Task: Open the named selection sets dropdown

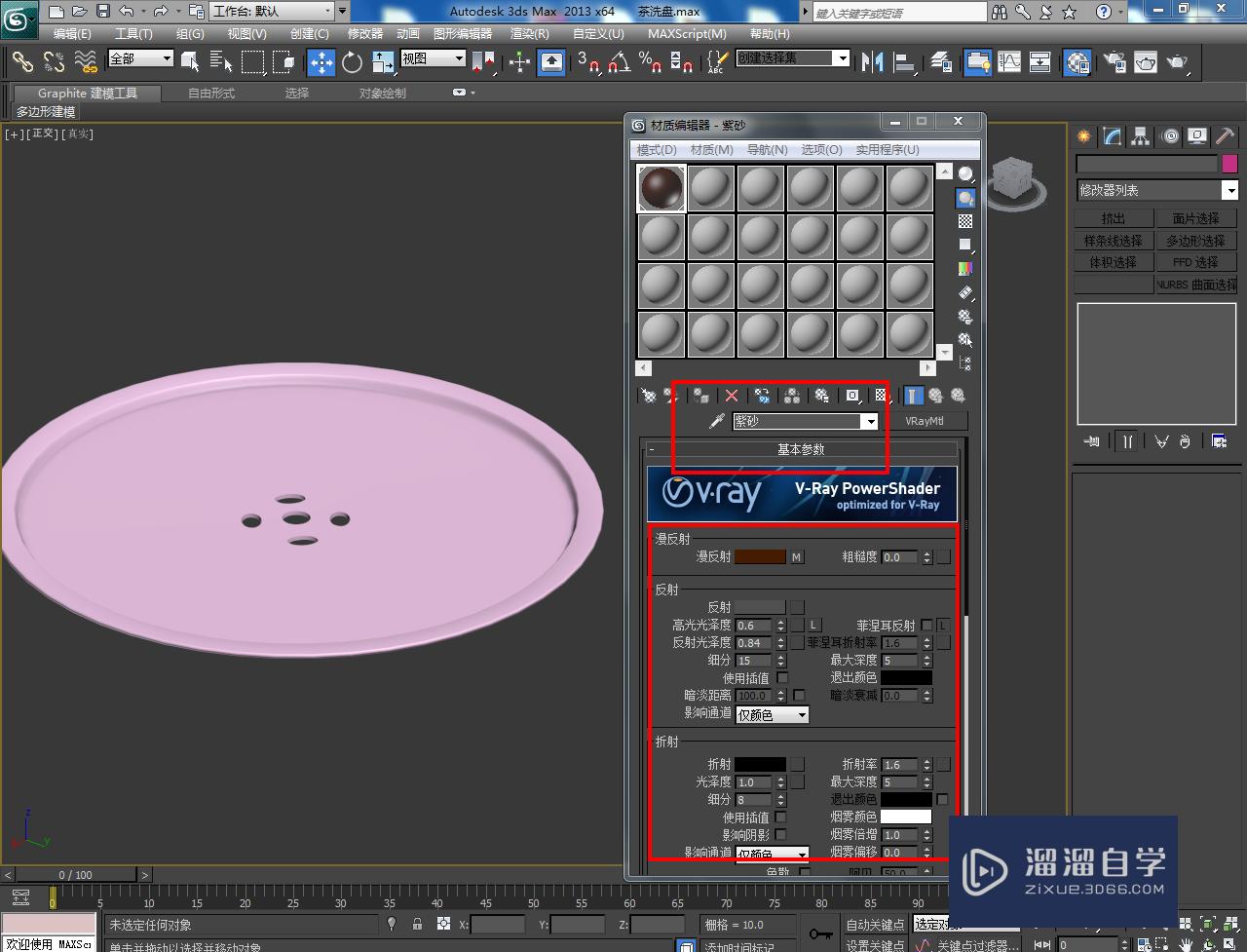Action: click(x=792, y=58)
